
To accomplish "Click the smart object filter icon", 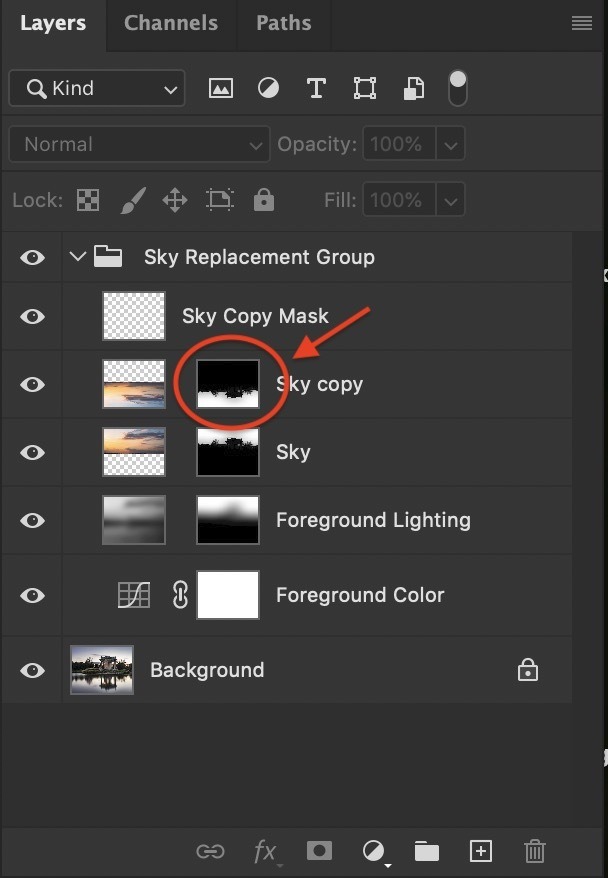I will click(x=412, y=88).
